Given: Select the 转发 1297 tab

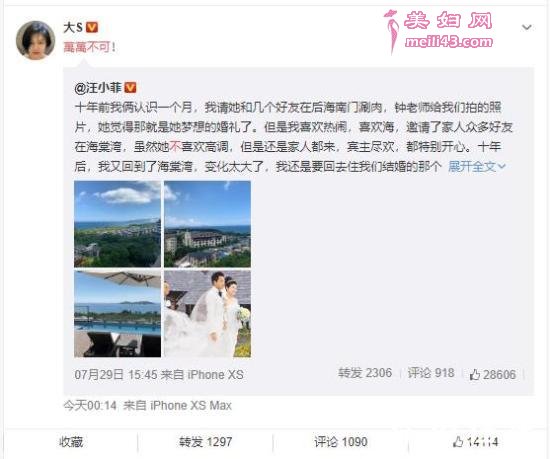Looking at the screenshot, I should [206, 442].
